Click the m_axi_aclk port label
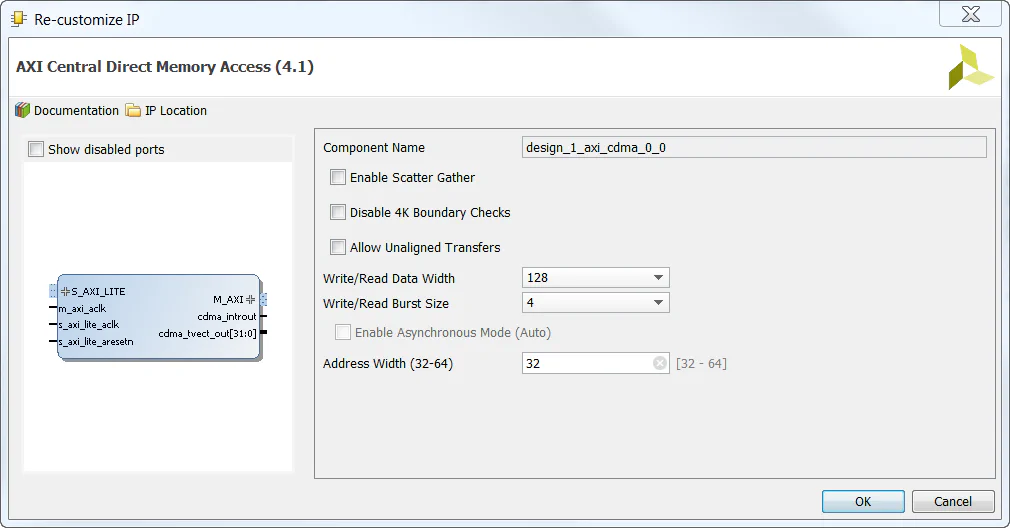The height and width of the screenshot is (528, 1010). [x=82, y=308]
